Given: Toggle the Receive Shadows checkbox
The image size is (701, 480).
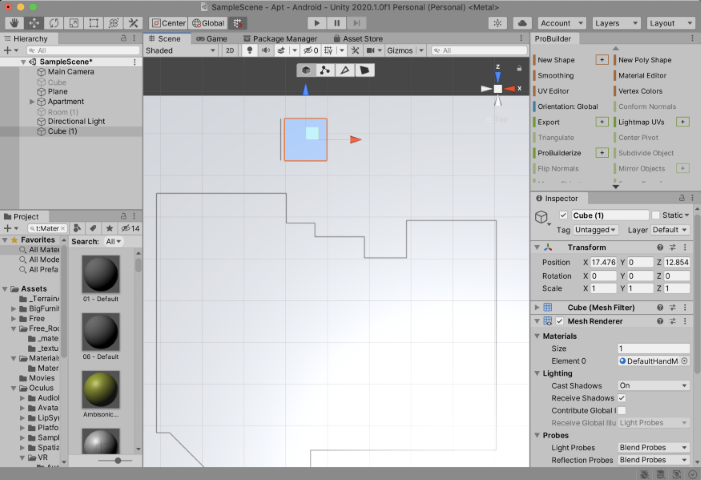Looking at the screenshot, I should coord(622,398).
